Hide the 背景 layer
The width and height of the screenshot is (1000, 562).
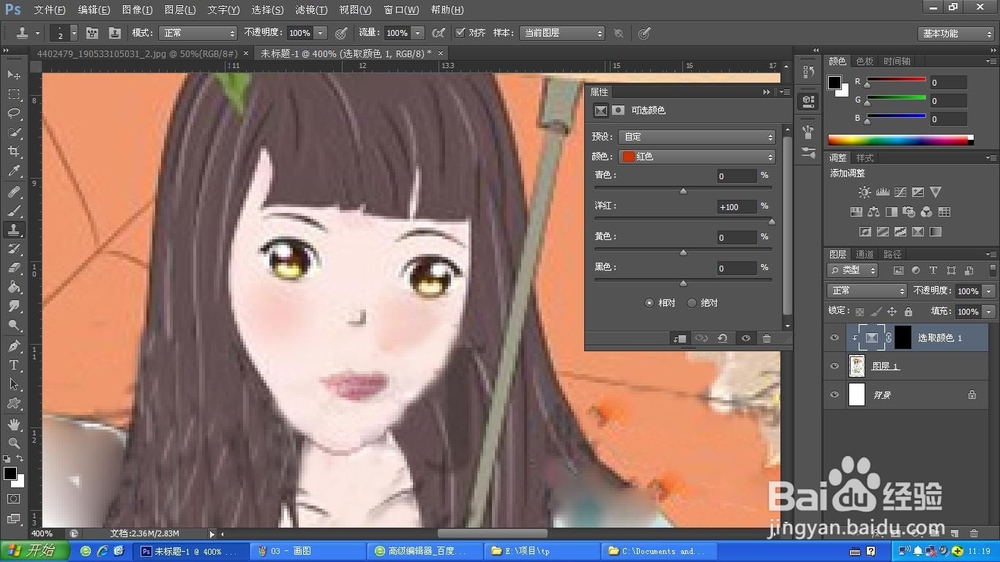pyautogui.click(x=834, y=395)
